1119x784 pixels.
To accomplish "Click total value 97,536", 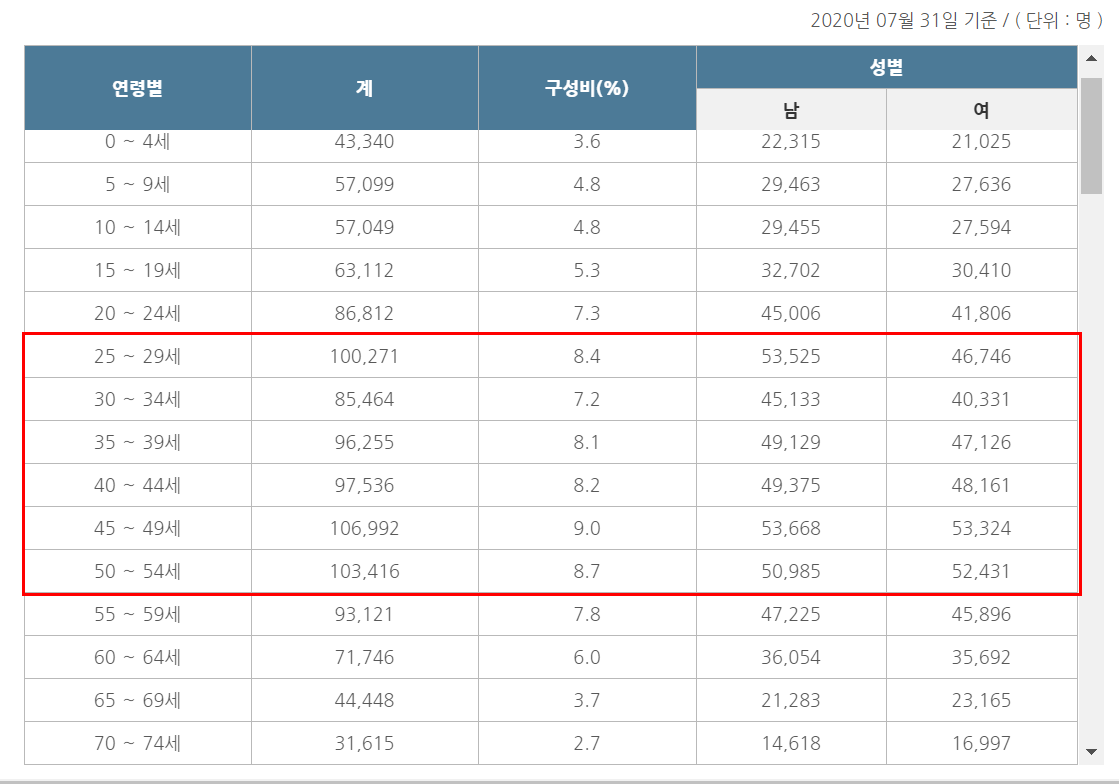I will coord(365,485).
